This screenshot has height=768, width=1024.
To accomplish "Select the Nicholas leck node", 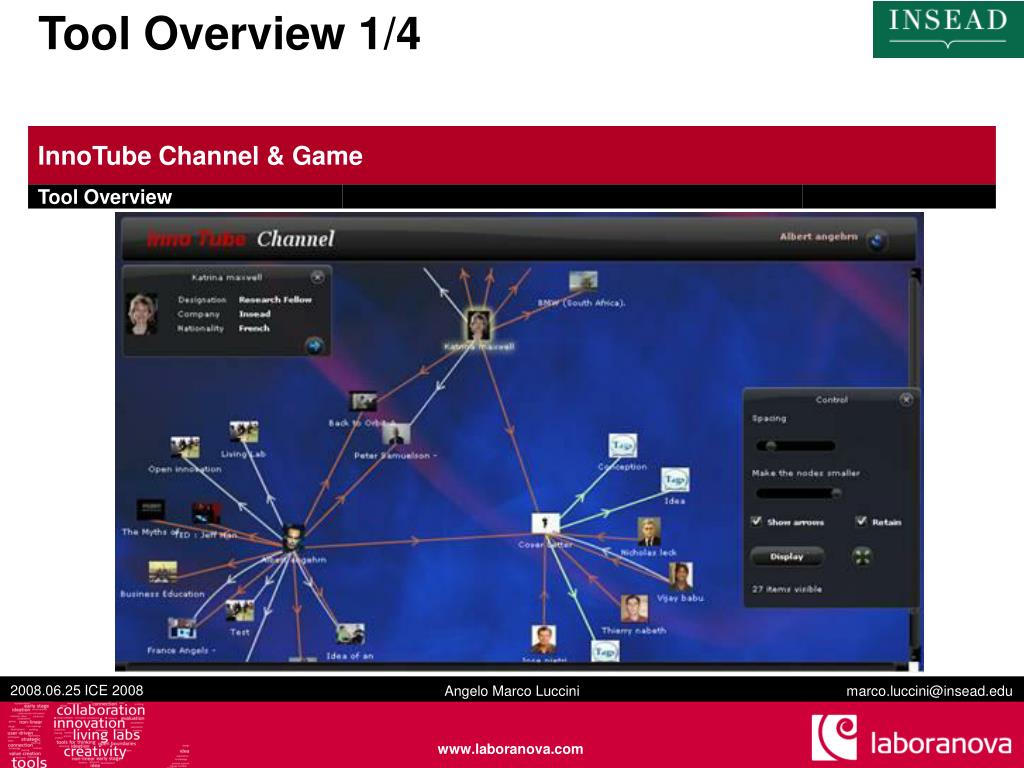I will 648,532.
